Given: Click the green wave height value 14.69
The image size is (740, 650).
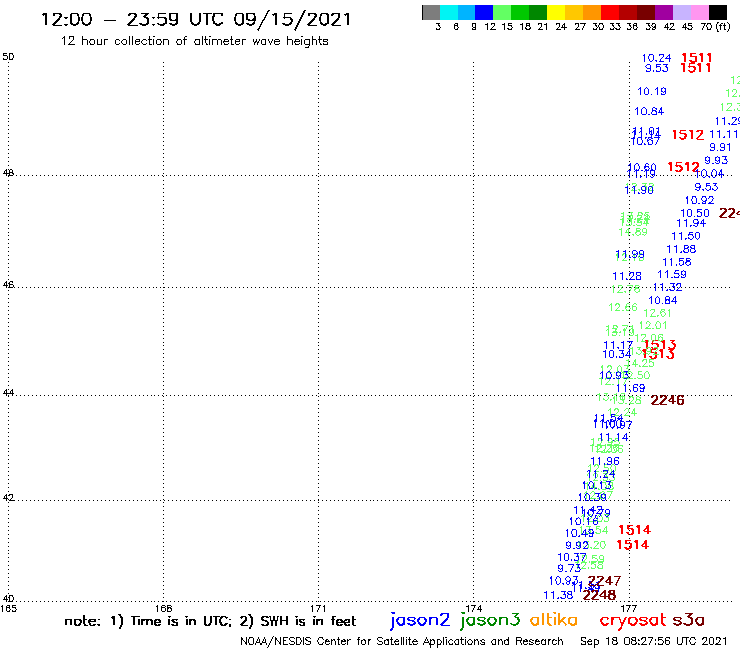Looking at the screenshot, I should [633, 232].
